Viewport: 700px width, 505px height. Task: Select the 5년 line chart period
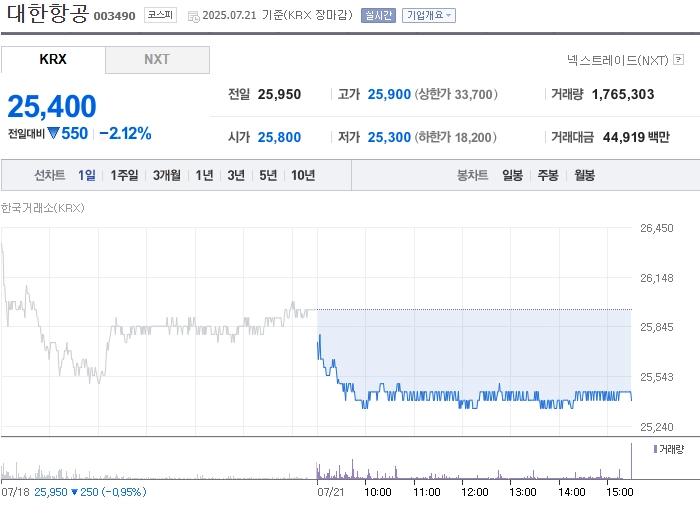coord(268,175)
